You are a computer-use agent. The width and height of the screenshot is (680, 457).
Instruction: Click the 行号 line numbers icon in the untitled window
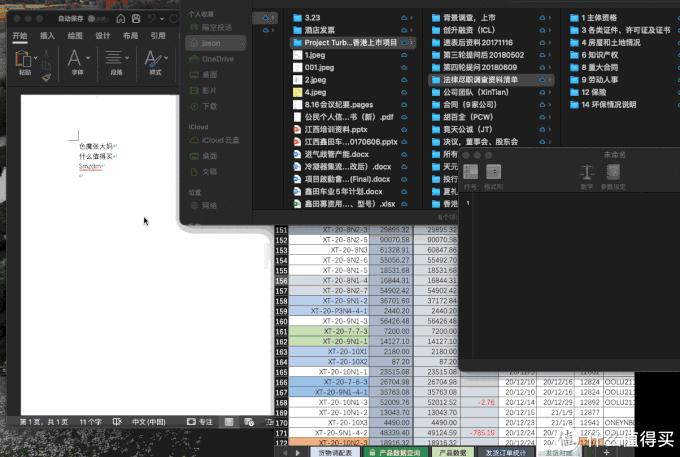point(471,172)
